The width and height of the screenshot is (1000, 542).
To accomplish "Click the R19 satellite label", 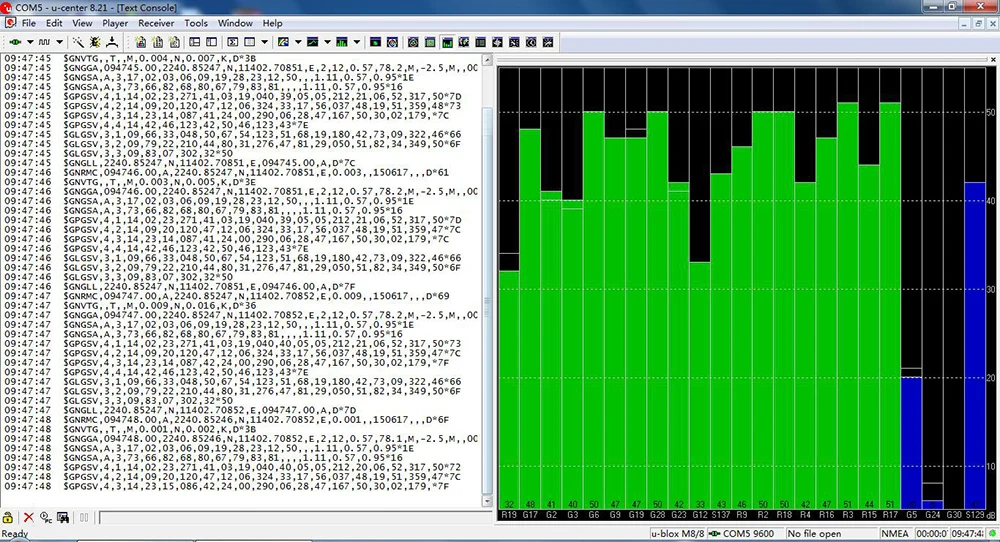I will 509,515.
